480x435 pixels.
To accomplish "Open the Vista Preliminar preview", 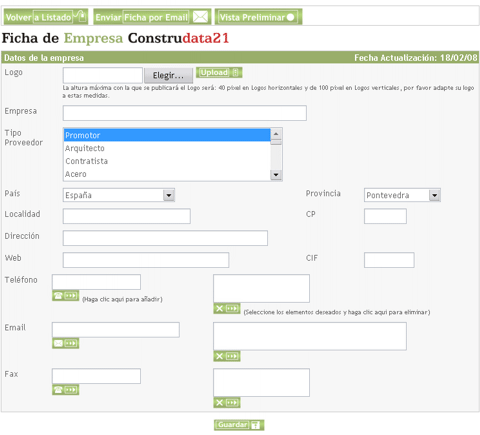I will coord(258,17).
